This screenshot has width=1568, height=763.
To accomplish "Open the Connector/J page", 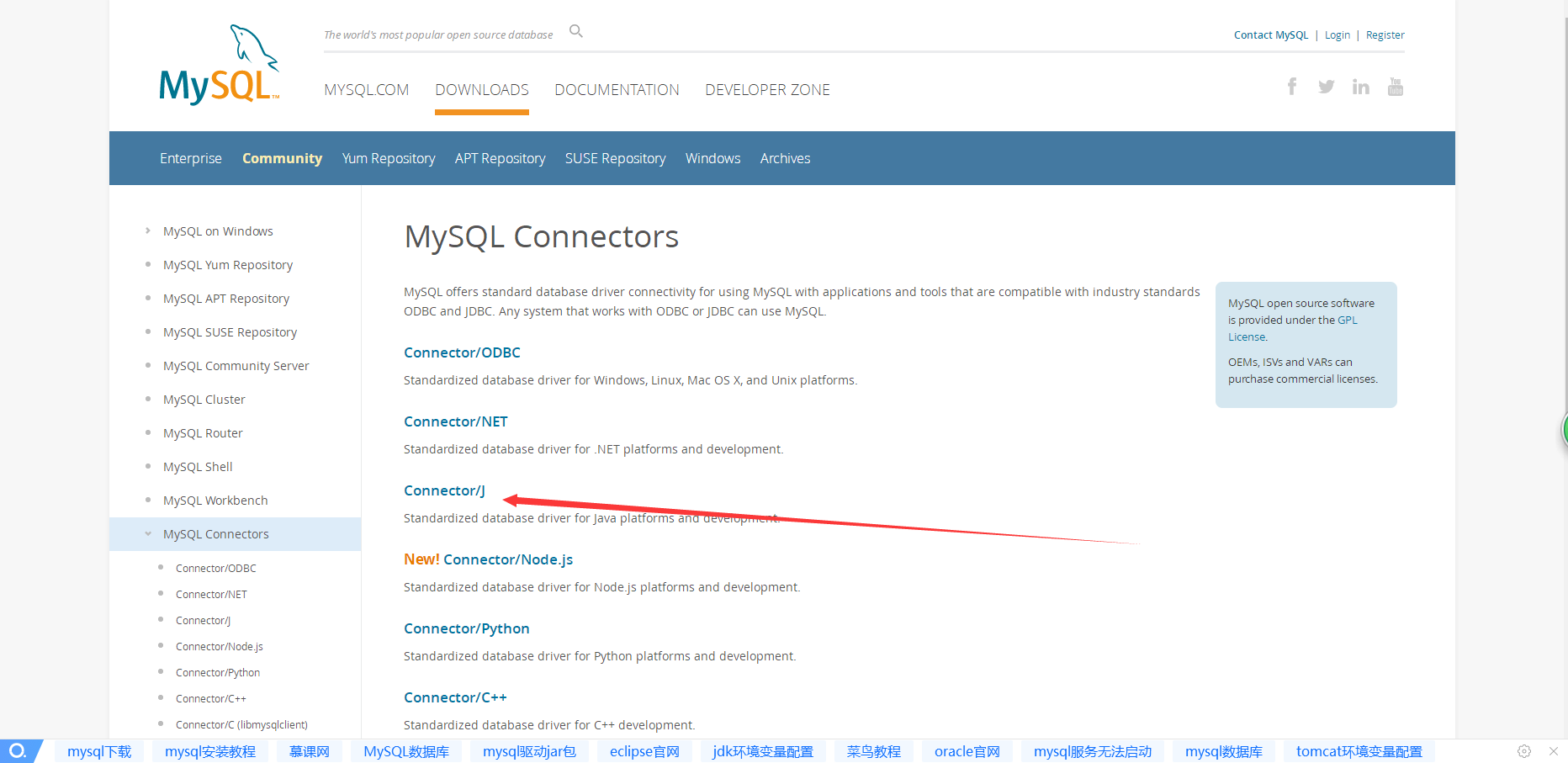I will point(444,490).
